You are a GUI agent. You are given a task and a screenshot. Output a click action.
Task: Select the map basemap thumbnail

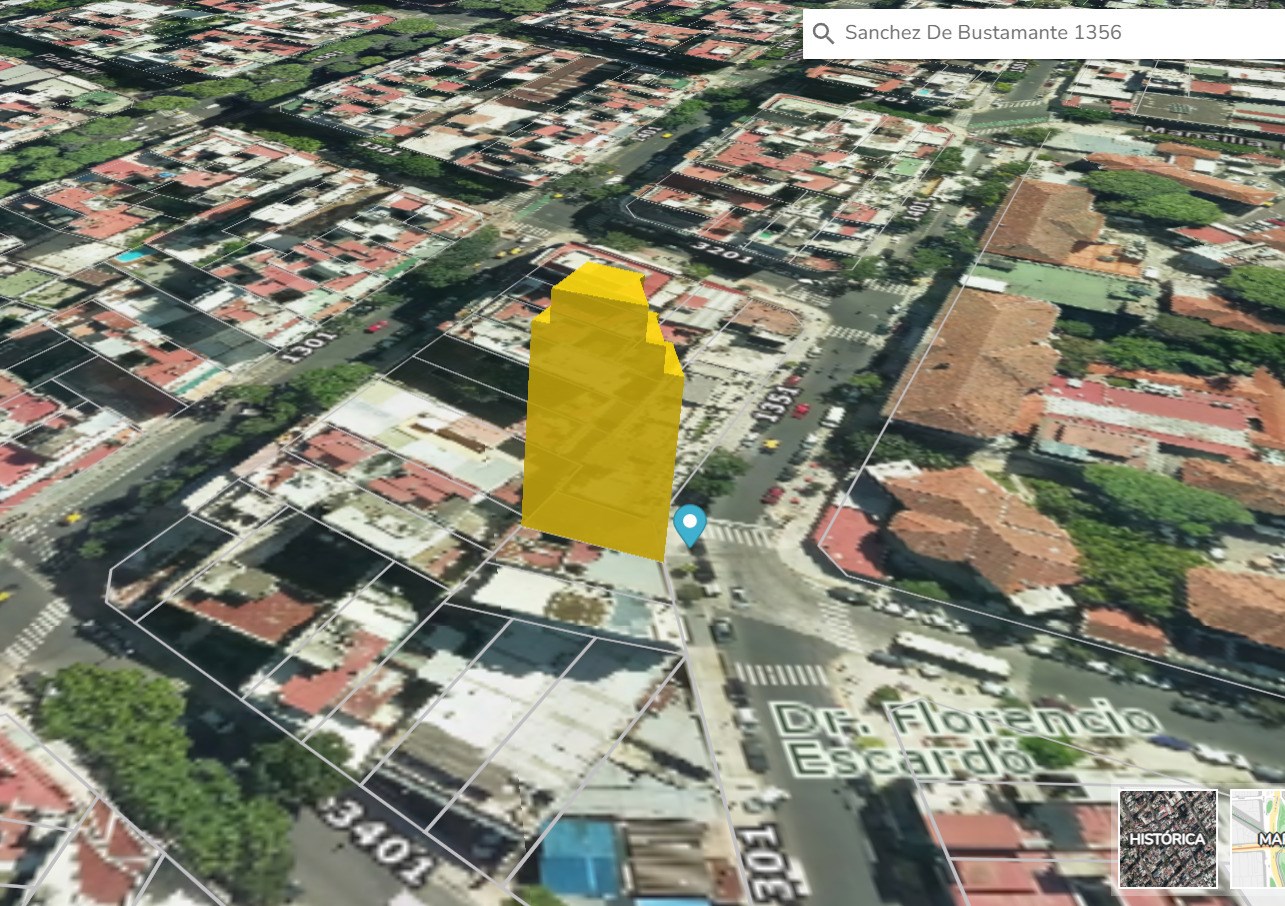pyautogui.click(x=1257, y=838)
